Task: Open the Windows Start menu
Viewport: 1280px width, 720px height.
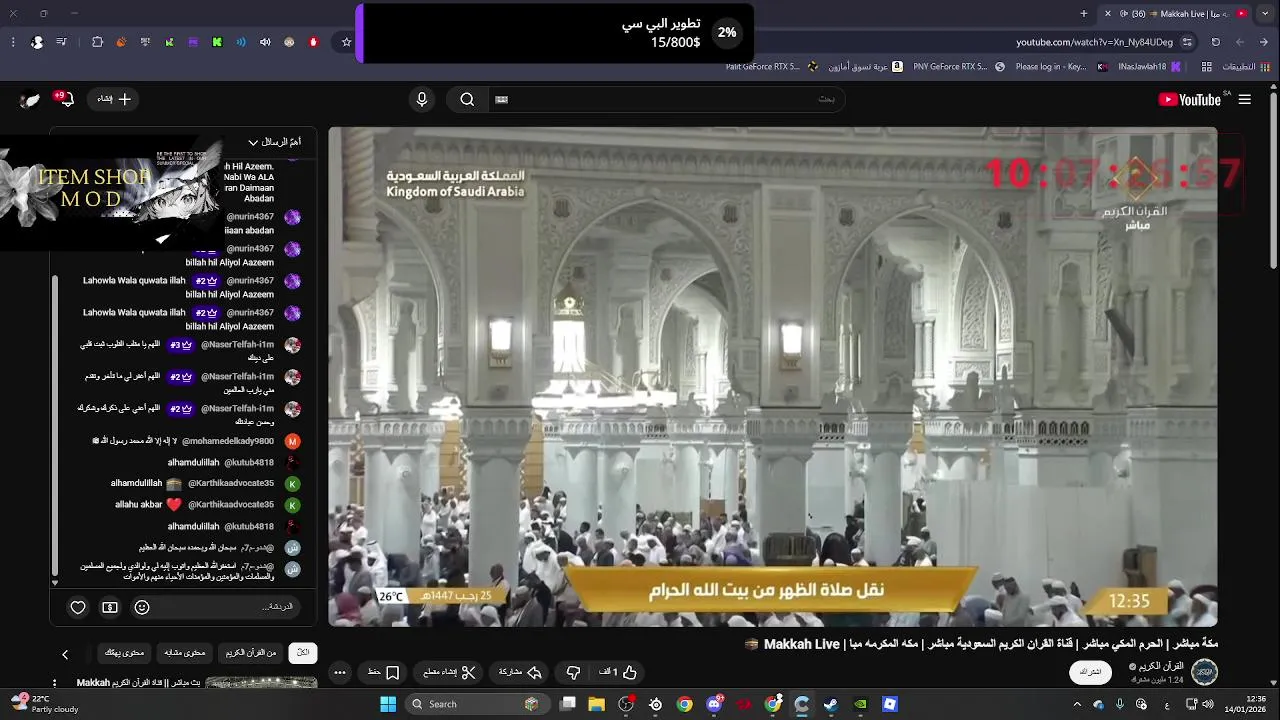Action: pyautogui.click(x=388, y=704)
